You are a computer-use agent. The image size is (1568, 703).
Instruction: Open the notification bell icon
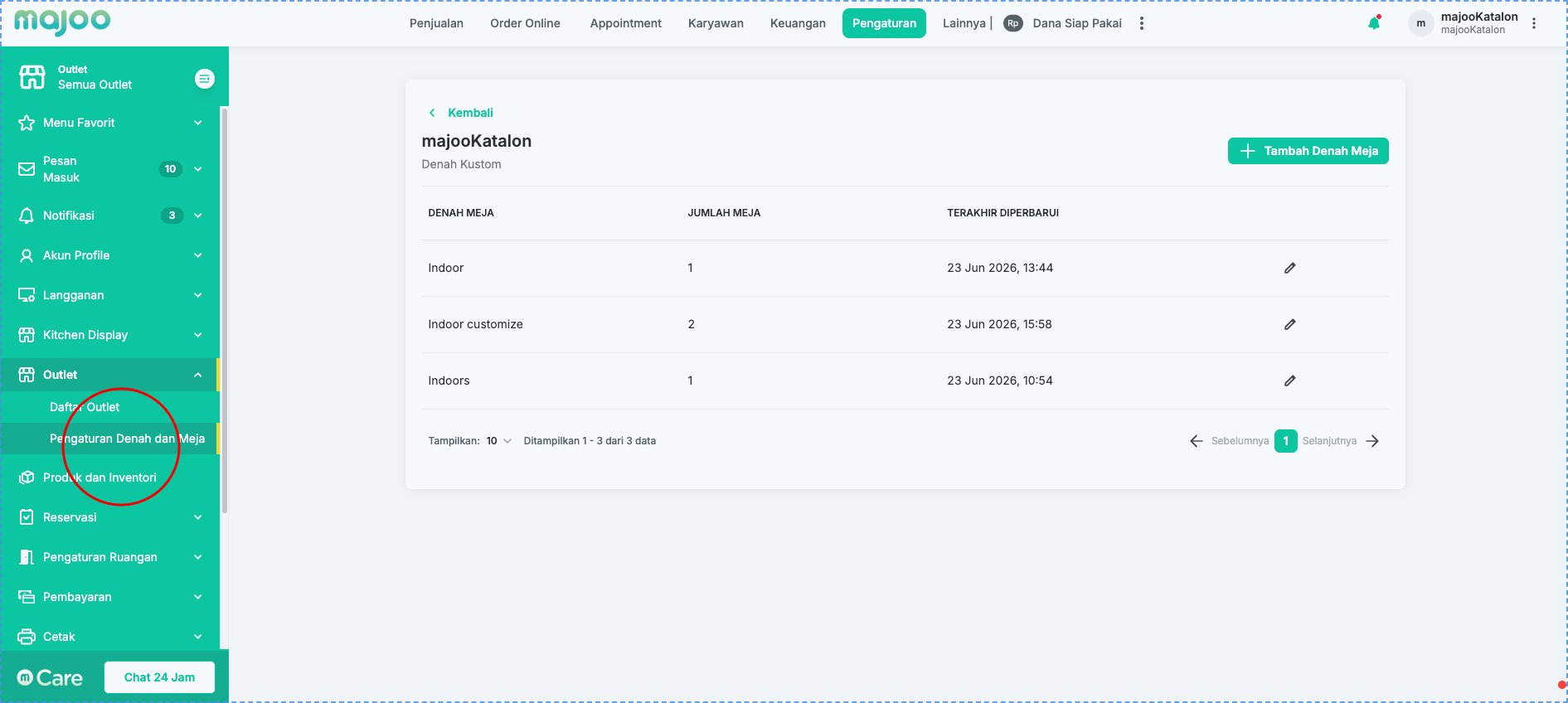(x=1374, y=23)
